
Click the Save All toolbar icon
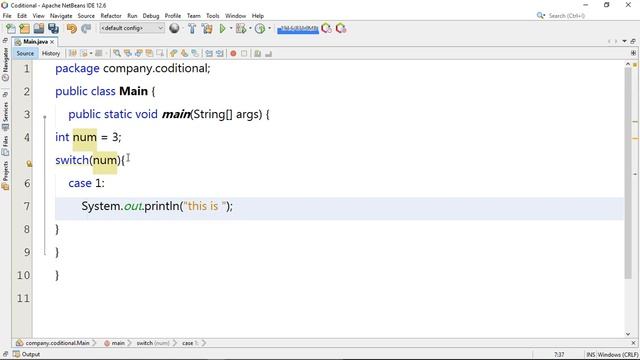pyautogui.click(x=53, y=29)
